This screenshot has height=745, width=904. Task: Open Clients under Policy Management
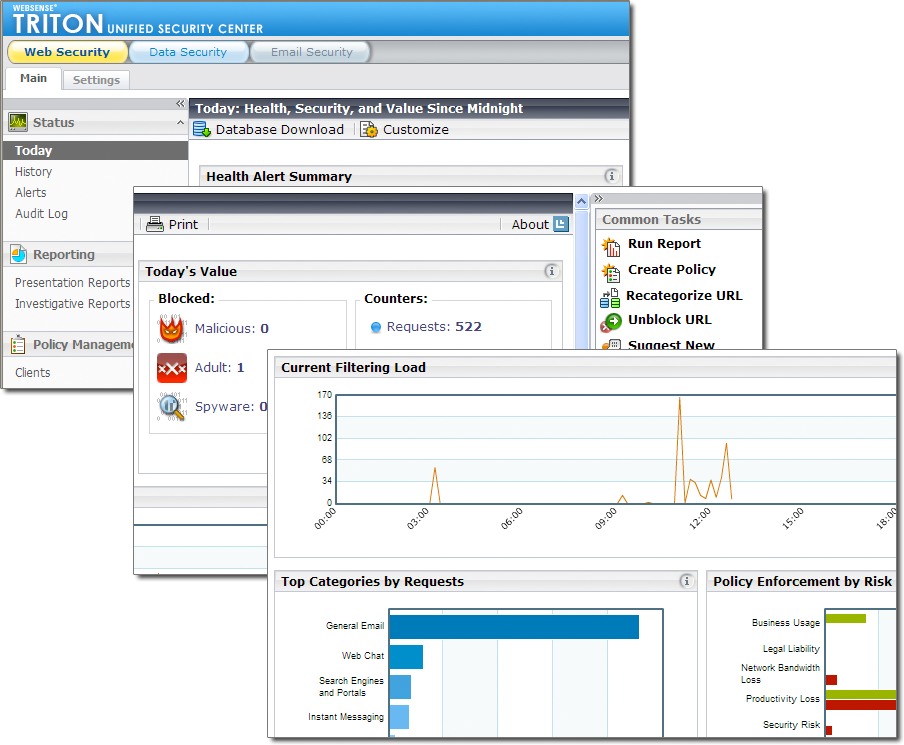pyautogui.click(x=33, y=372)
